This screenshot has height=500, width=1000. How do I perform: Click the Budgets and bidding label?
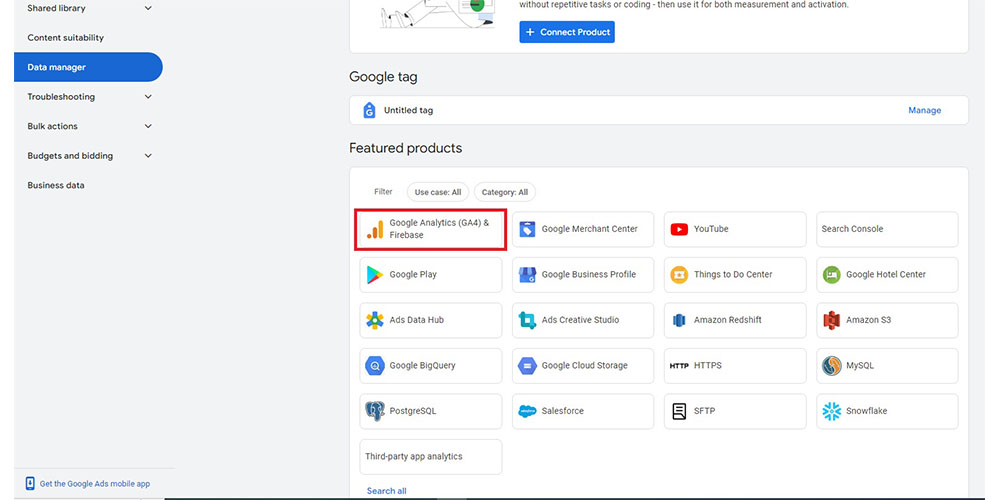click(70, 156)
